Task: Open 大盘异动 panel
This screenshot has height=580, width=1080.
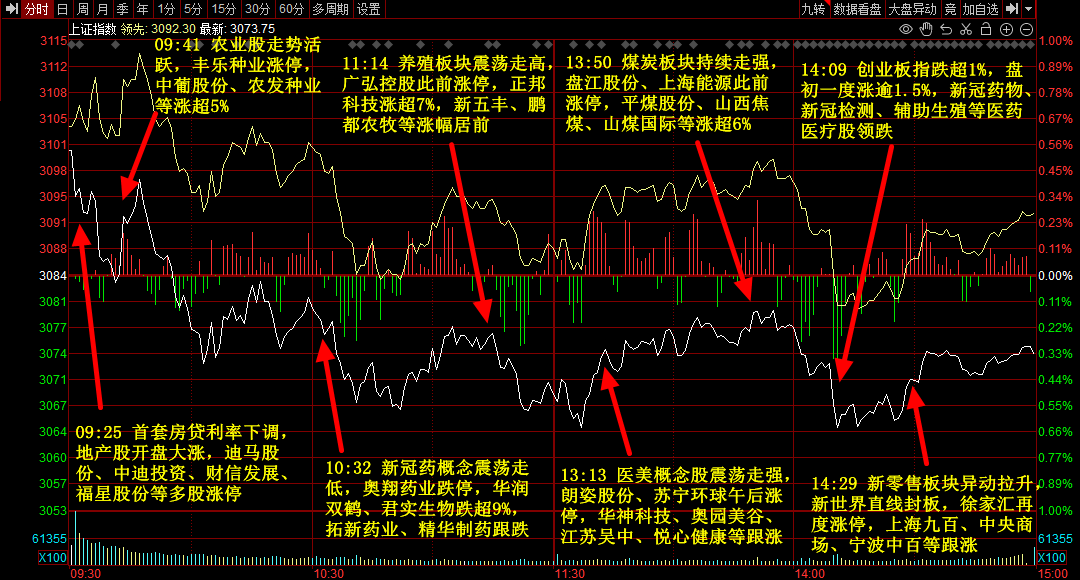Action: [912, 9]
